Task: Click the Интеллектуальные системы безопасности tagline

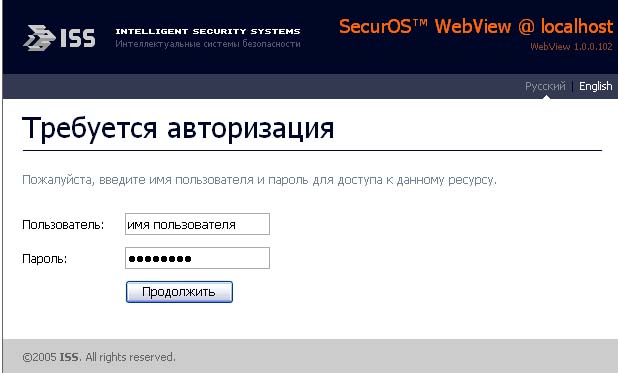Action: 208,44
